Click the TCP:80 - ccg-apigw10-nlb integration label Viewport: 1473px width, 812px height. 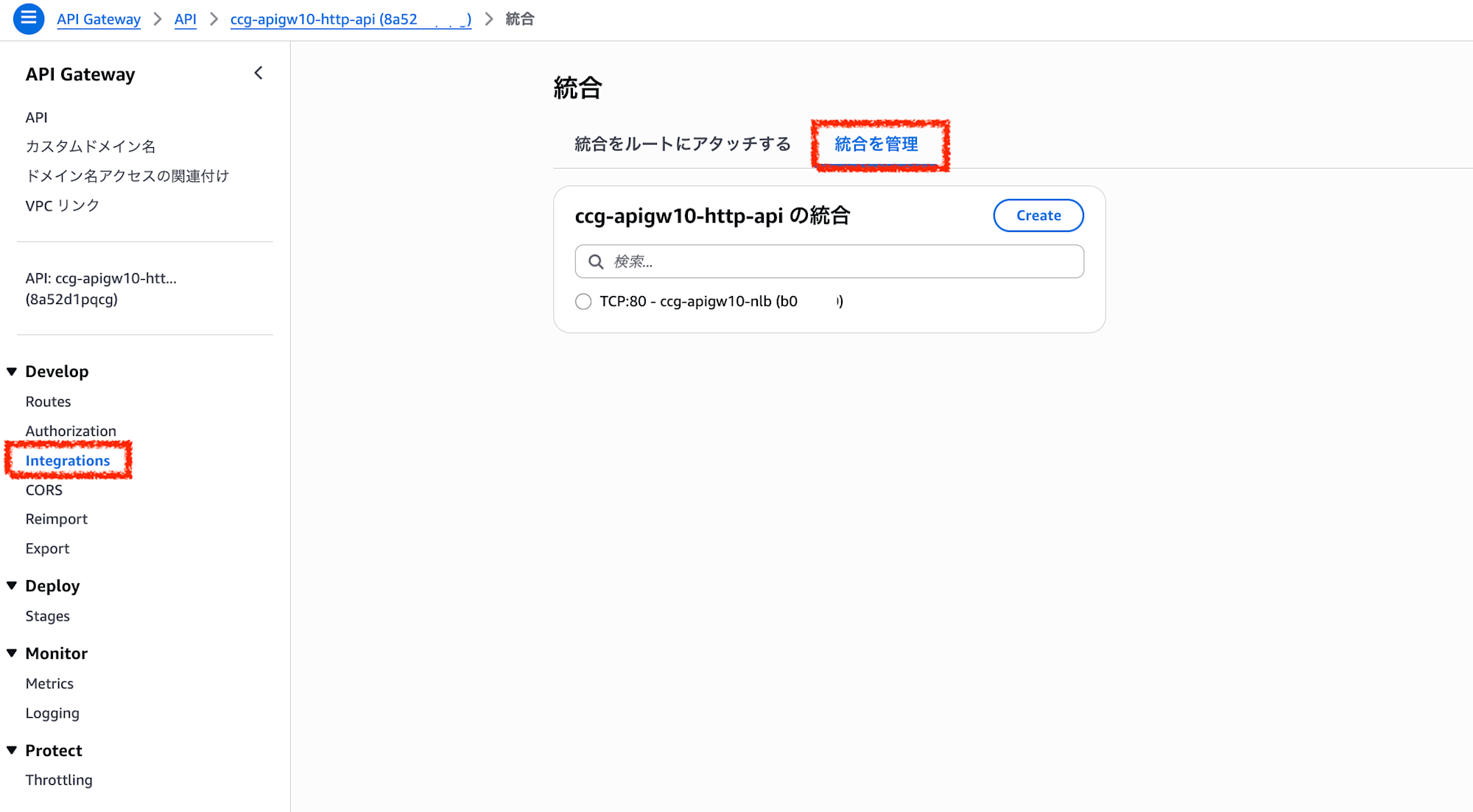[x=722, y=302]
